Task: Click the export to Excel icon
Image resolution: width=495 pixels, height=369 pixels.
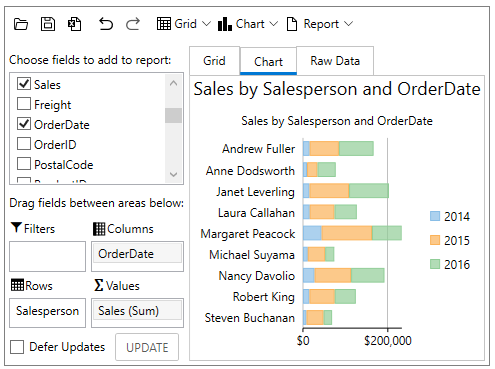Action: (74, 24)
